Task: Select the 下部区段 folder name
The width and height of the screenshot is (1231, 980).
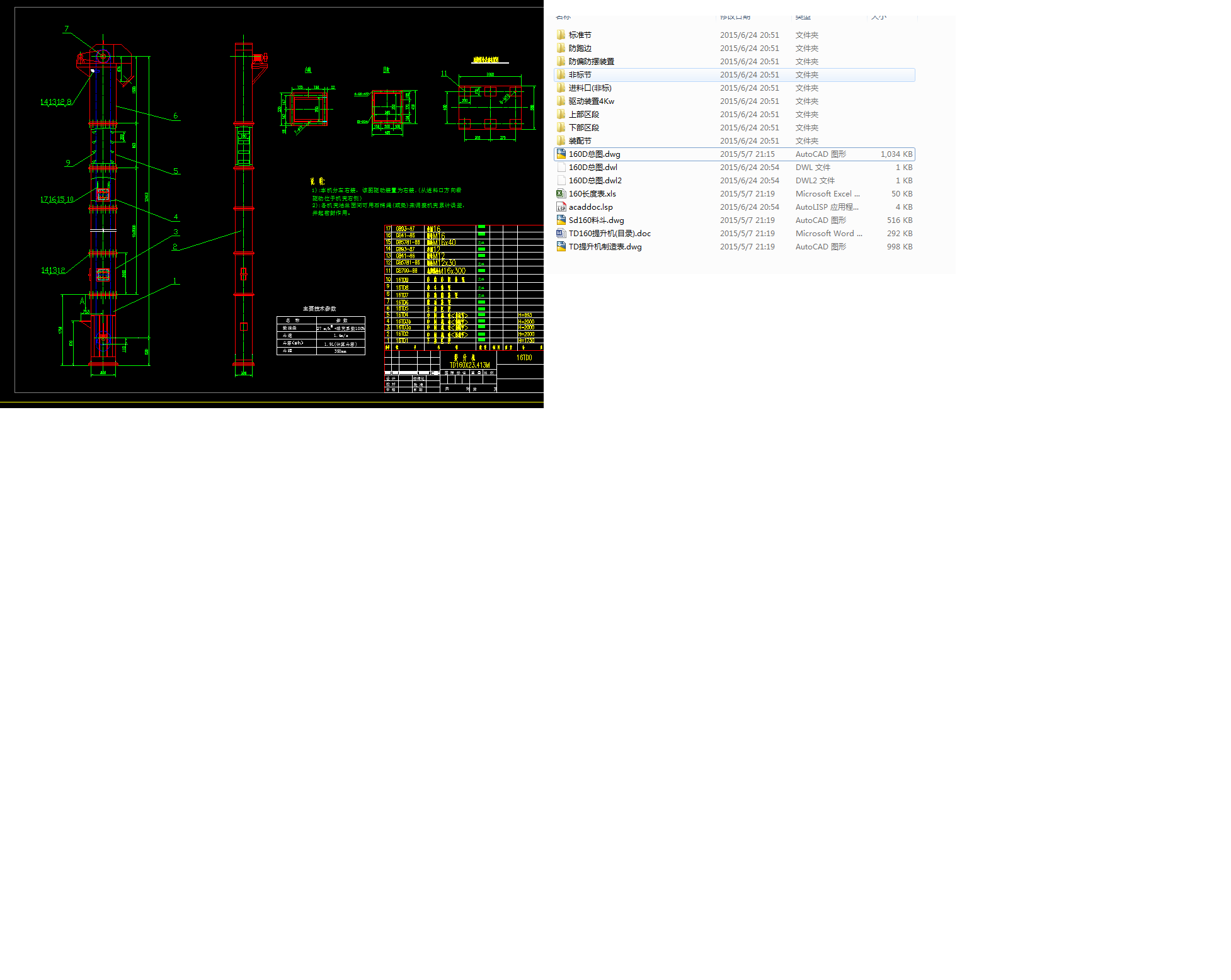Action: [x=583, y=127]
